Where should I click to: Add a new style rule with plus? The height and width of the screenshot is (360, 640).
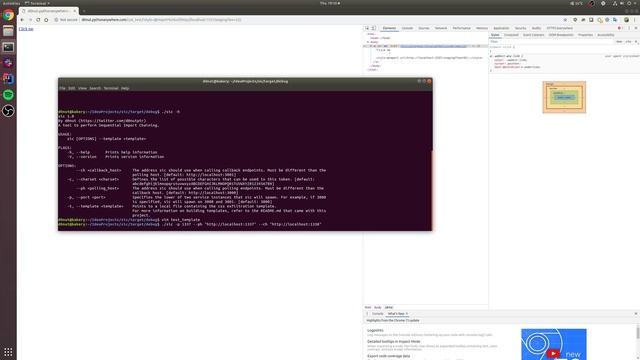(636, 42)
